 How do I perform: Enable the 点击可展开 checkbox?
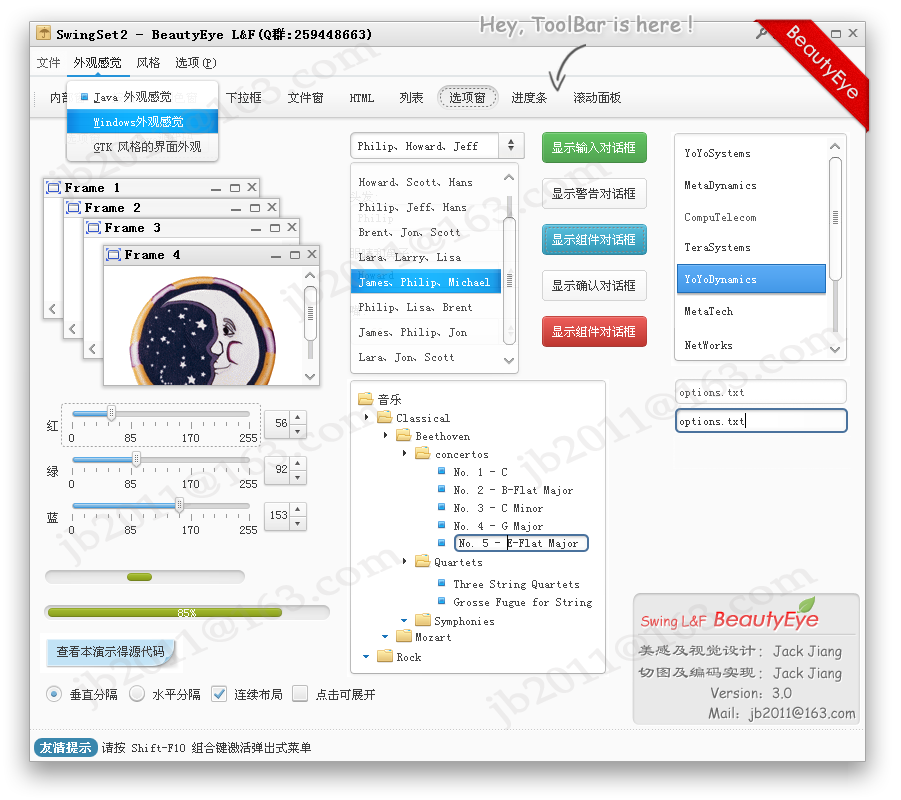(300, 693)
